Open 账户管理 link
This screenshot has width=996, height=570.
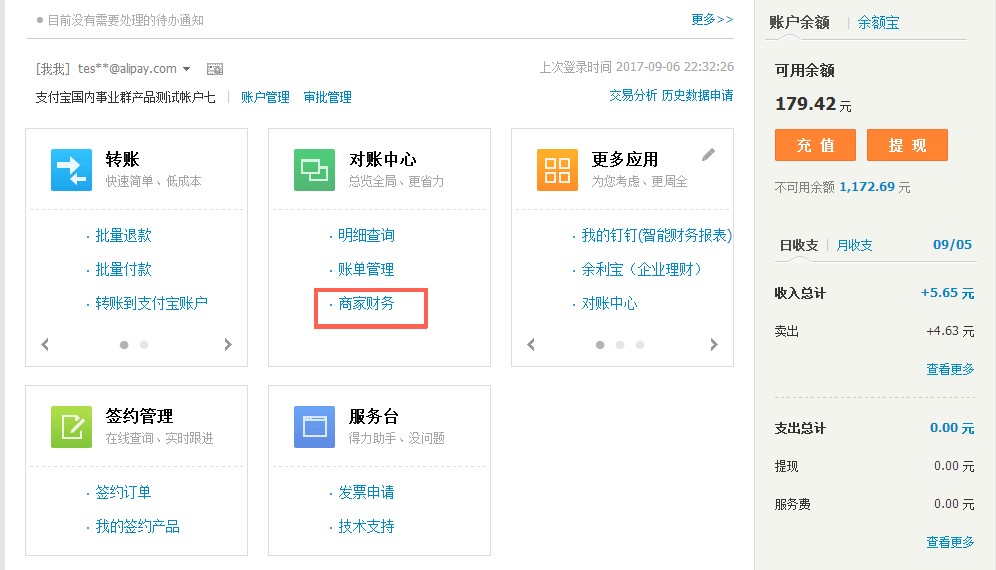(x=265, y=97)
